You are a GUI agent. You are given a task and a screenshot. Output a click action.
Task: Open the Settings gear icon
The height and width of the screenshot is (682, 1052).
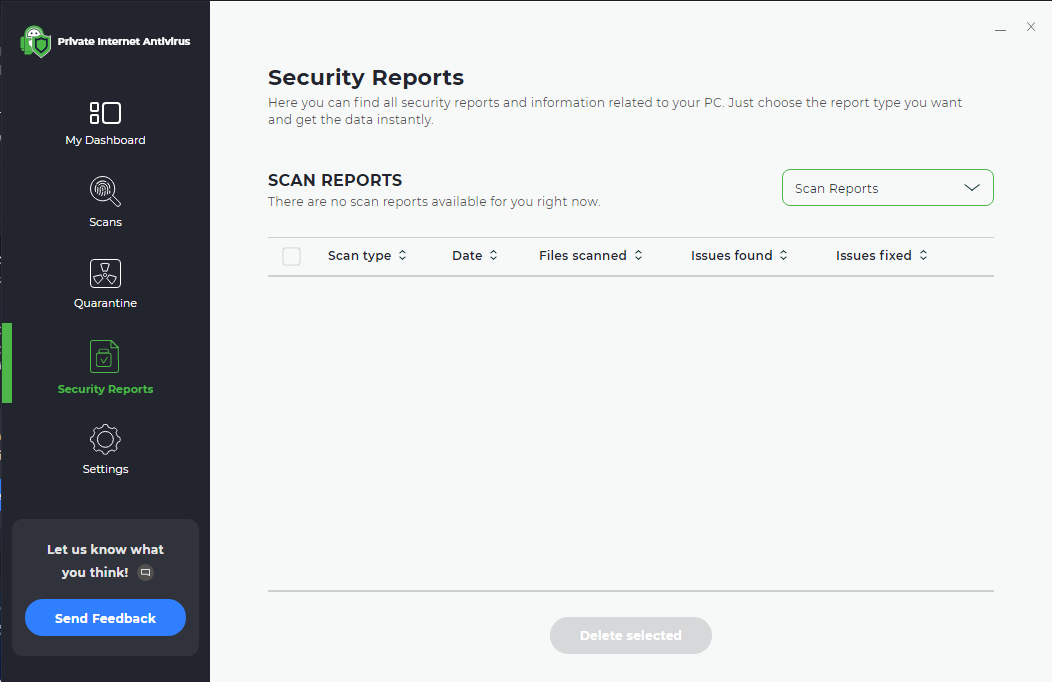point(105,439)
